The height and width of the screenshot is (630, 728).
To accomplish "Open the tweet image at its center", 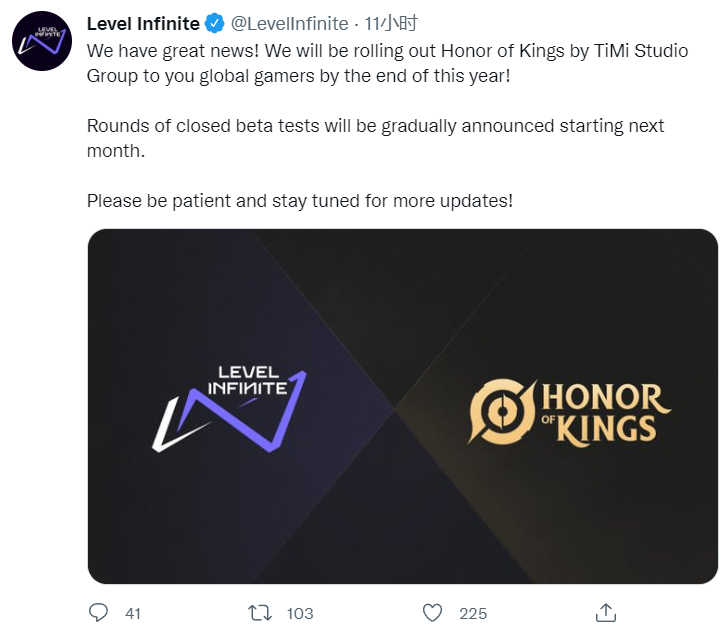I will point(402,406).
